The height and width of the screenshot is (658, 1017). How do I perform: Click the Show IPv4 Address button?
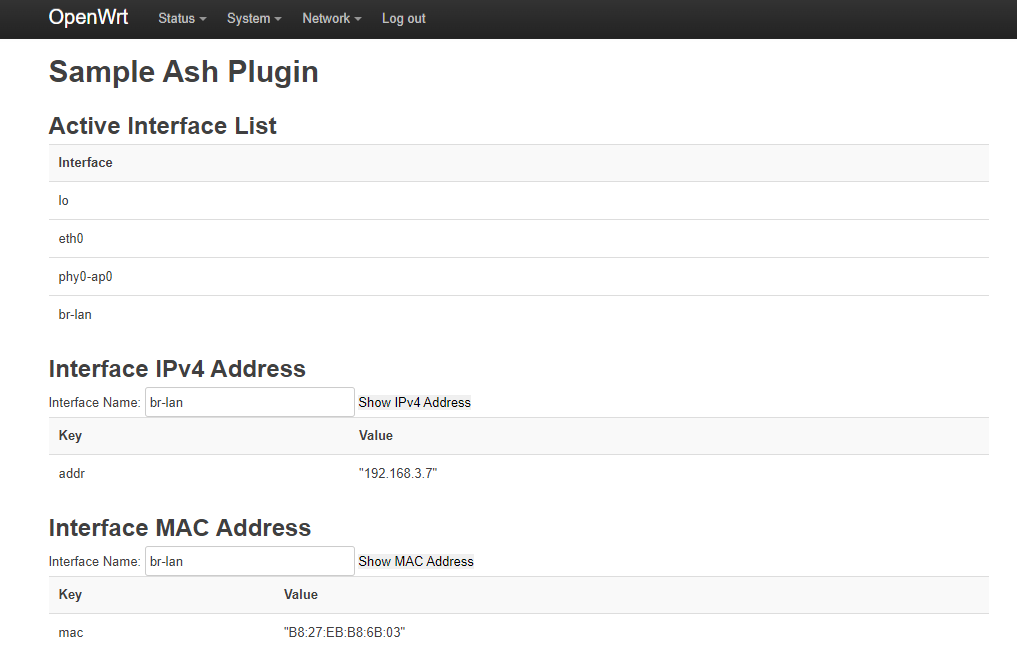[x=414, y=402]
